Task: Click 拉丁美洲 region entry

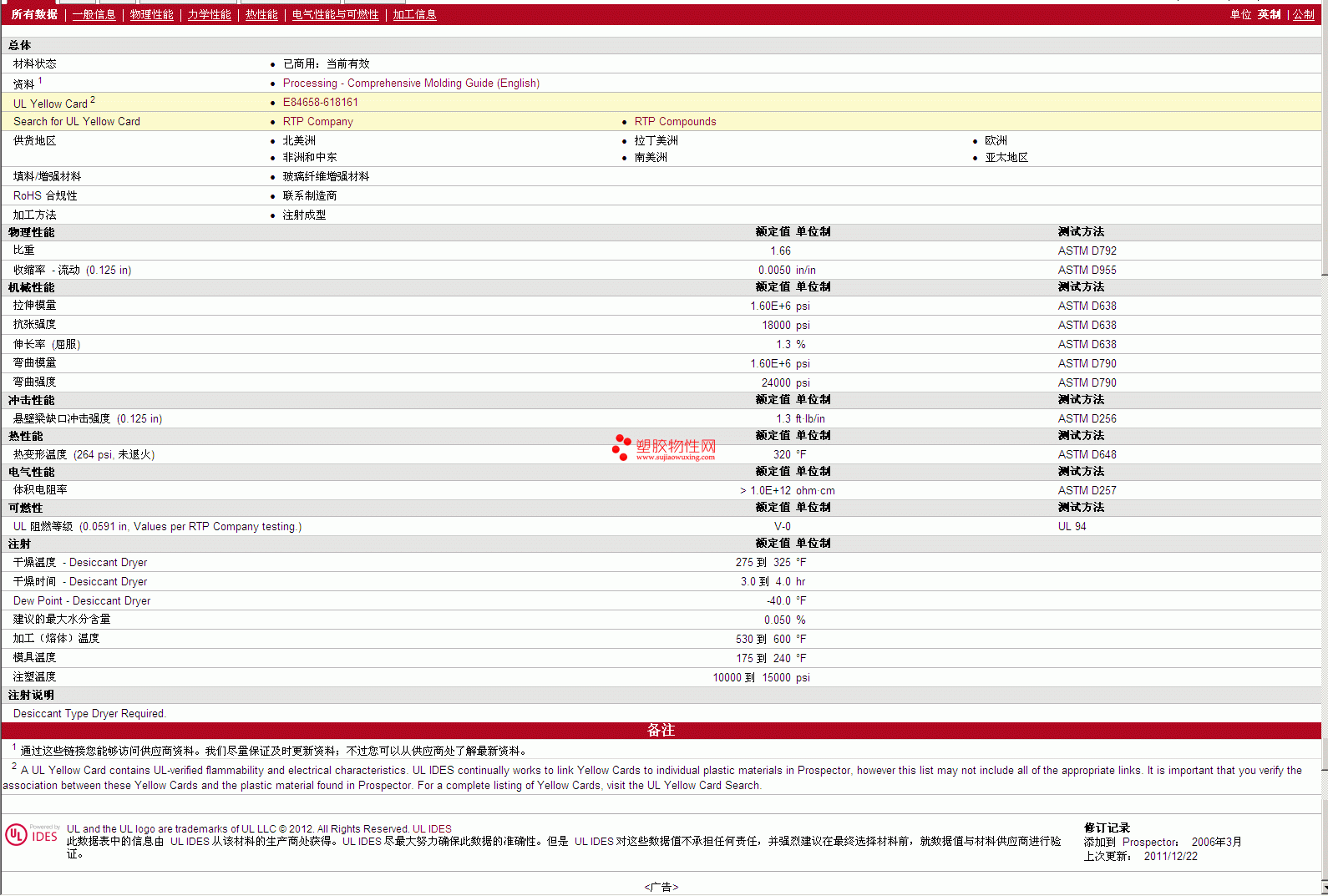Action: point(656,140)
